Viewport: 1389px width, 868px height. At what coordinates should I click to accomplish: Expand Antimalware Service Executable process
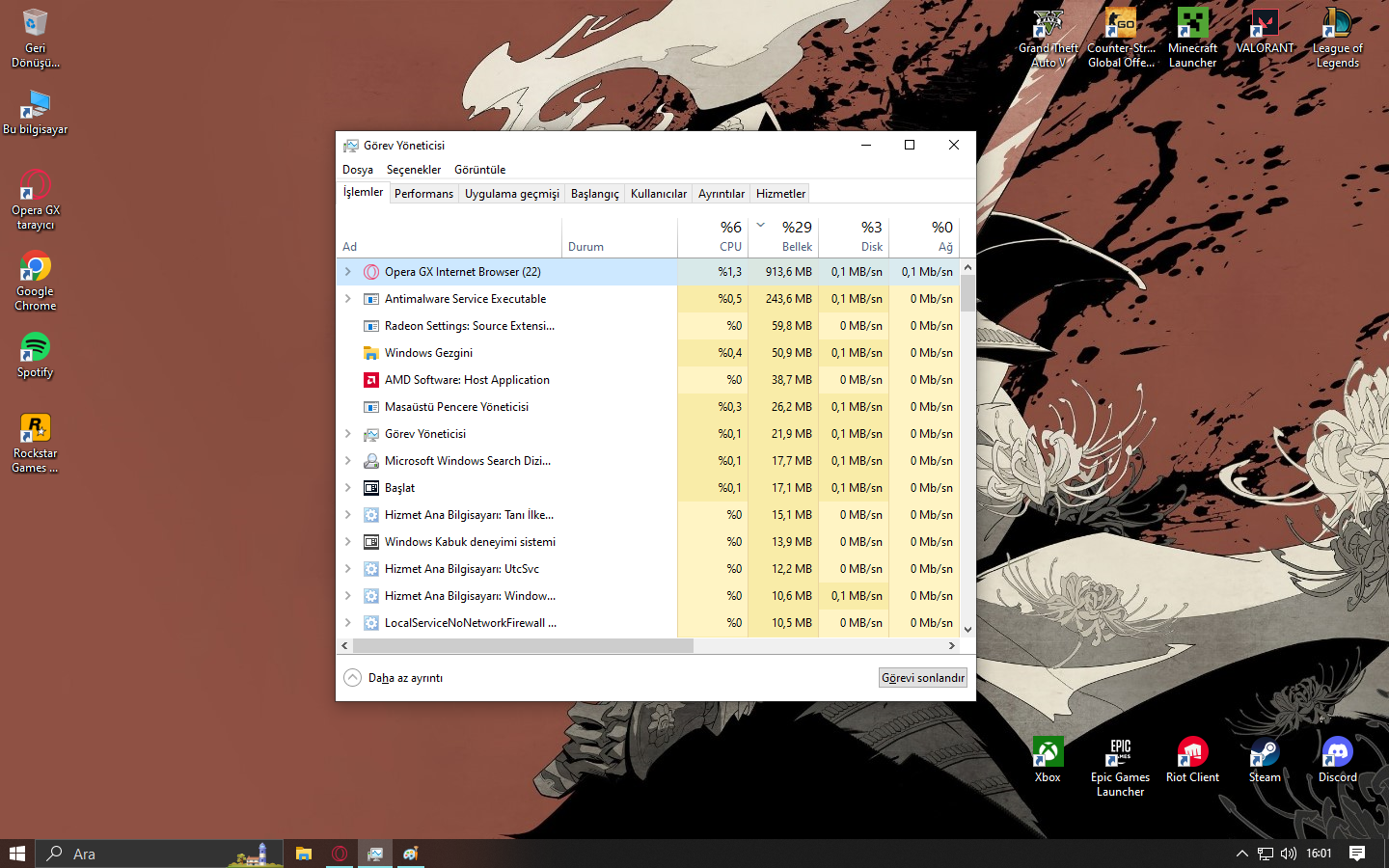point(348,299)
